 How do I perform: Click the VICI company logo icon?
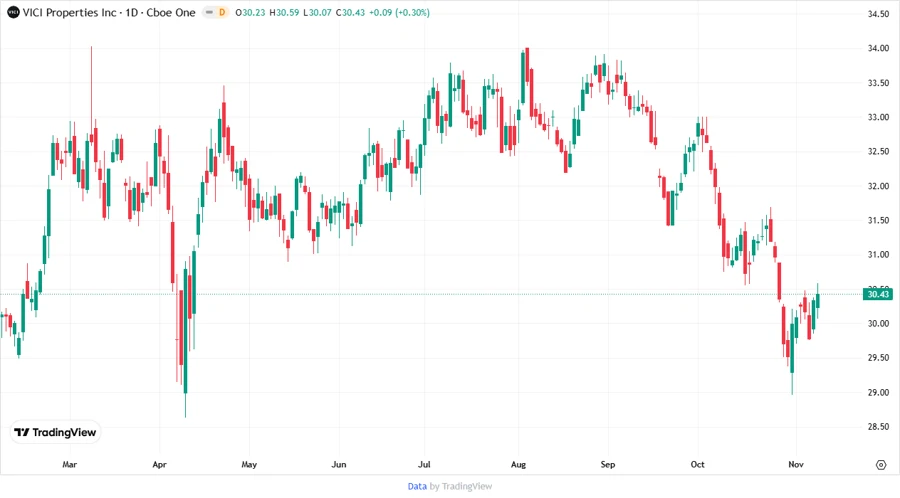[13, 12]
